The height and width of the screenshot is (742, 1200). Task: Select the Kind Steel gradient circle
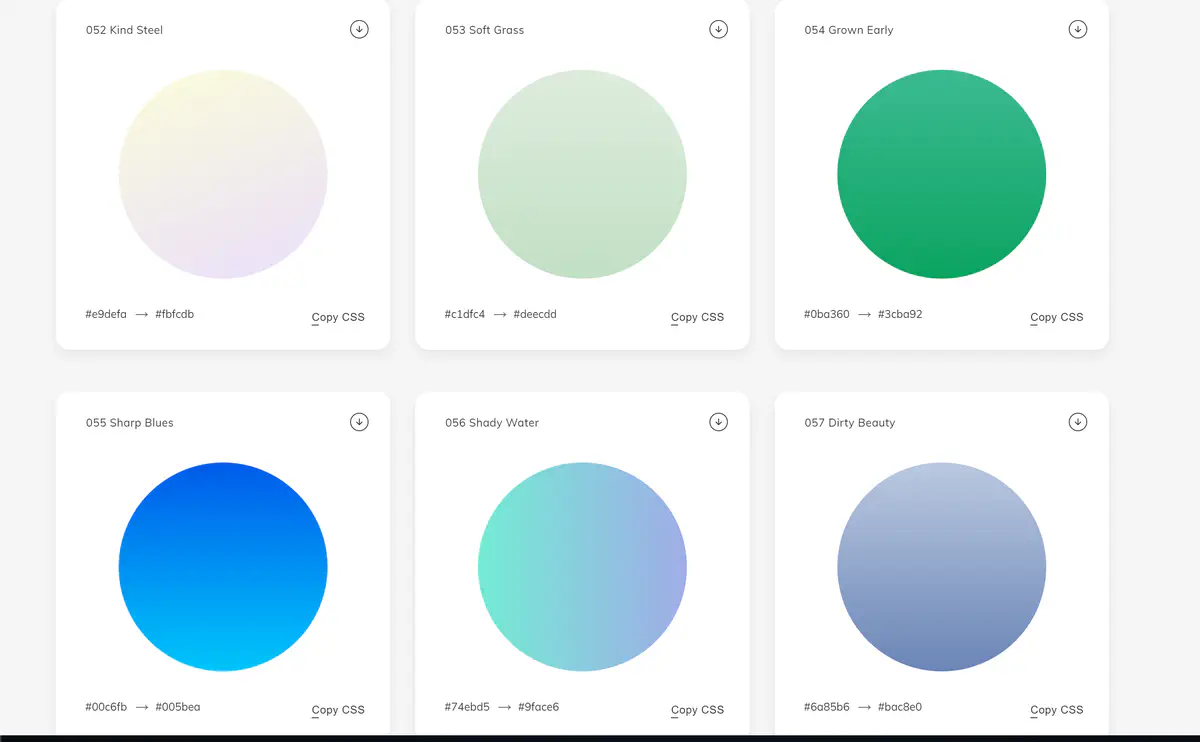pos(223,174)
